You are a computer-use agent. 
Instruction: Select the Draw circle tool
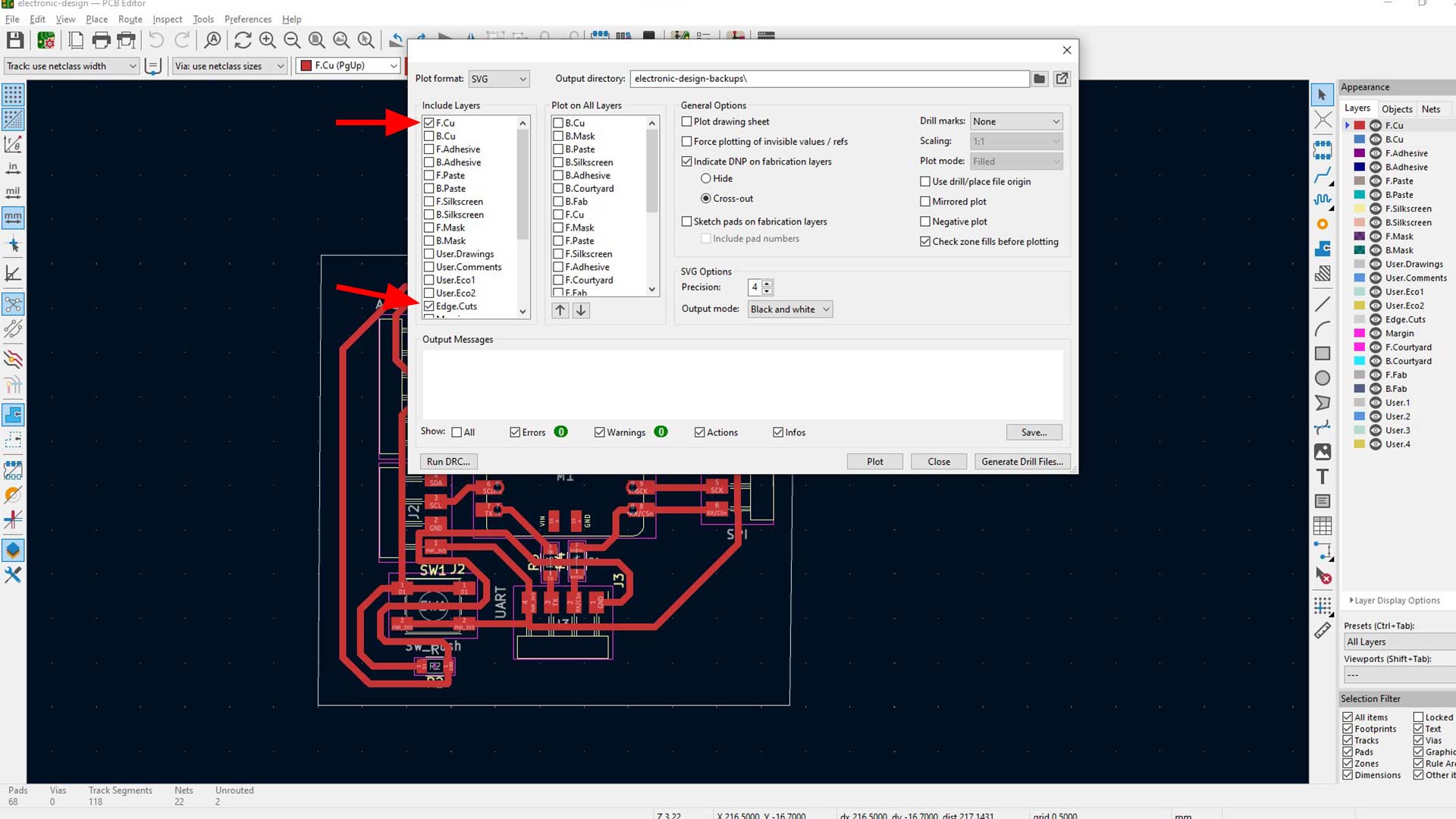1323,378
